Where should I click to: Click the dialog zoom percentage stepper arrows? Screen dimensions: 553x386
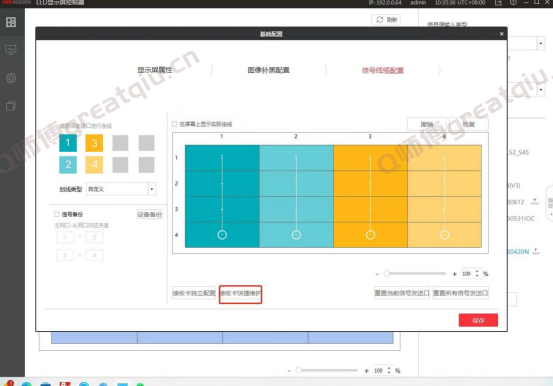pyautogui.click(x=477, y=273)
